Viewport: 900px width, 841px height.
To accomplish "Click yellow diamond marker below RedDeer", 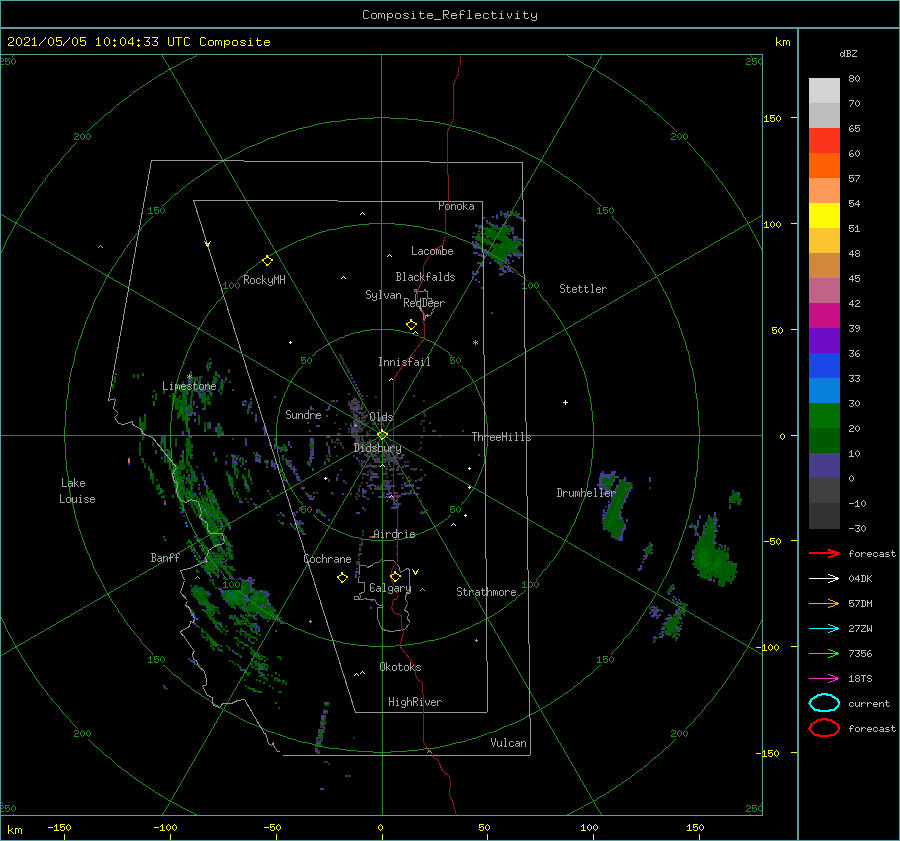I will [x=411, y=324].
